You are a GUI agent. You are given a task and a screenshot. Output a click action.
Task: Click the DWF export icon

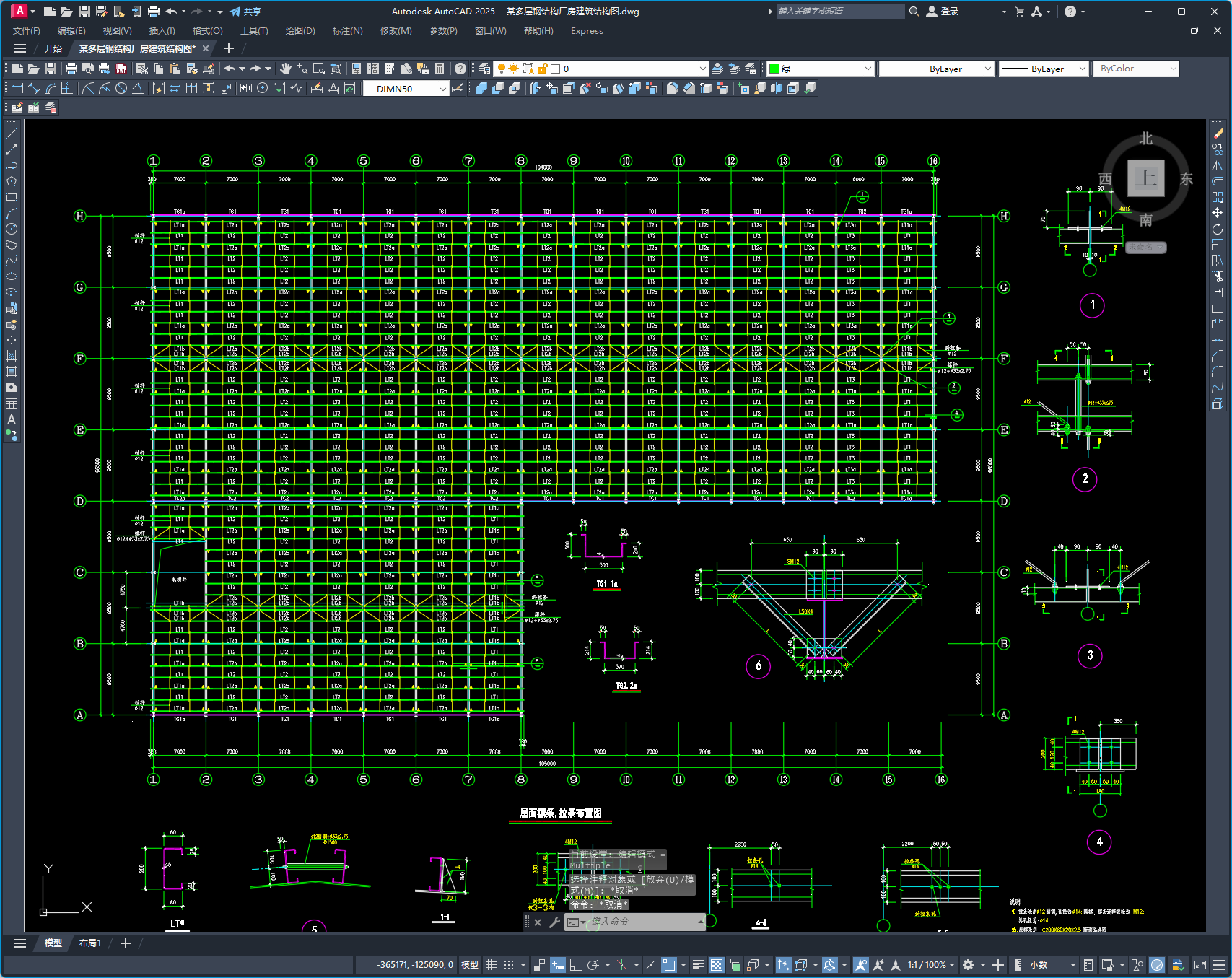point(121,69)
